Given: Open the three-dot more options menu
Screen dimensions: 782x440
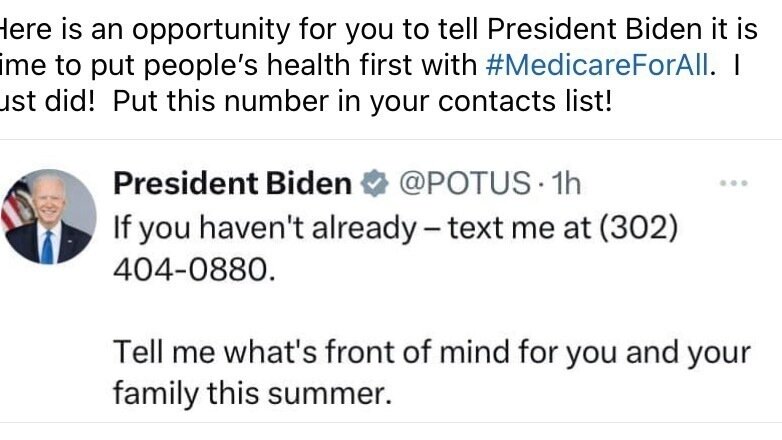Looking at the screenshot, I should (734, 184).
